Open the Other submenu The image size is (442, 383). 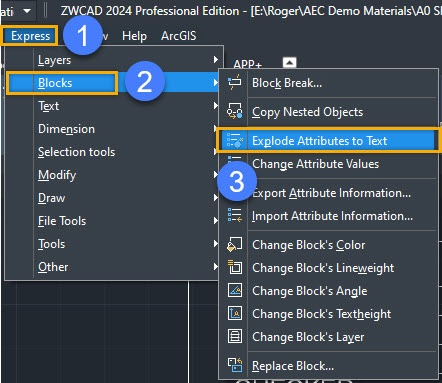coord(114,267)
